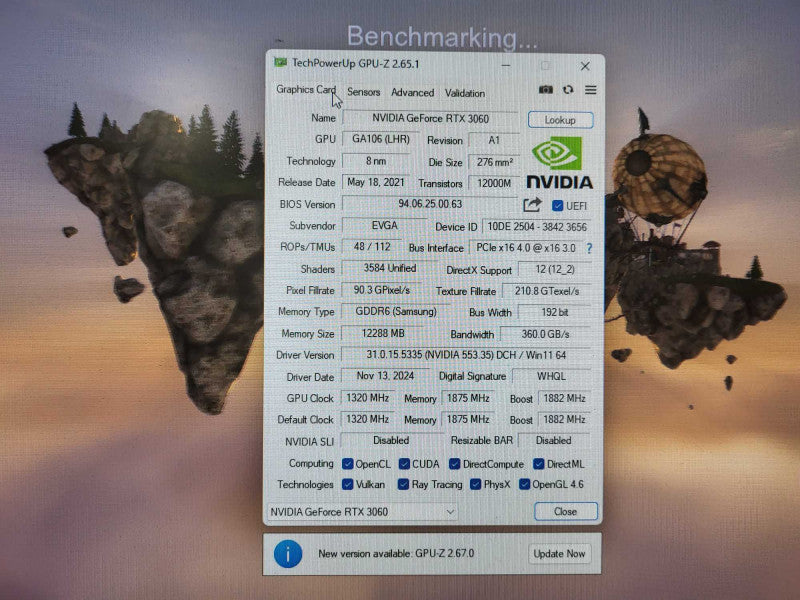Toggle the OpenGL 4.6 checkbox

coord(524,484)
